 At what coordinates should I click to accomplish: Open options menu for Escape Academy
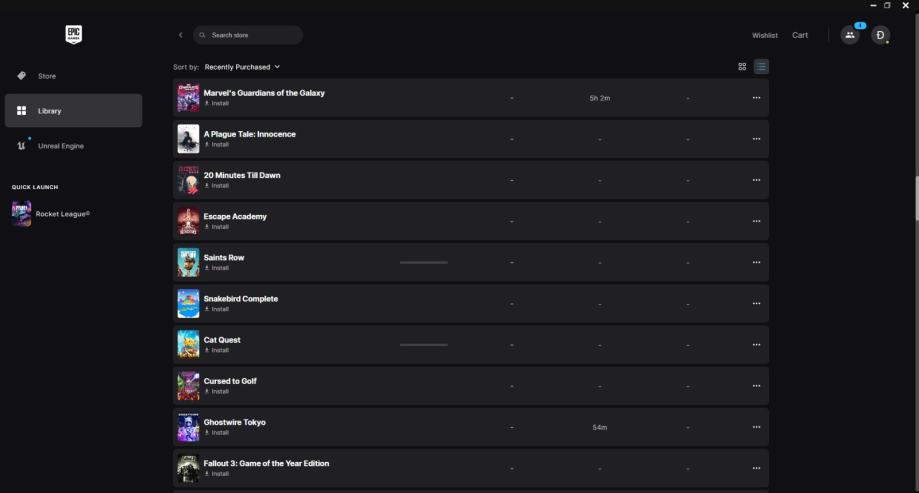point(756,221)
